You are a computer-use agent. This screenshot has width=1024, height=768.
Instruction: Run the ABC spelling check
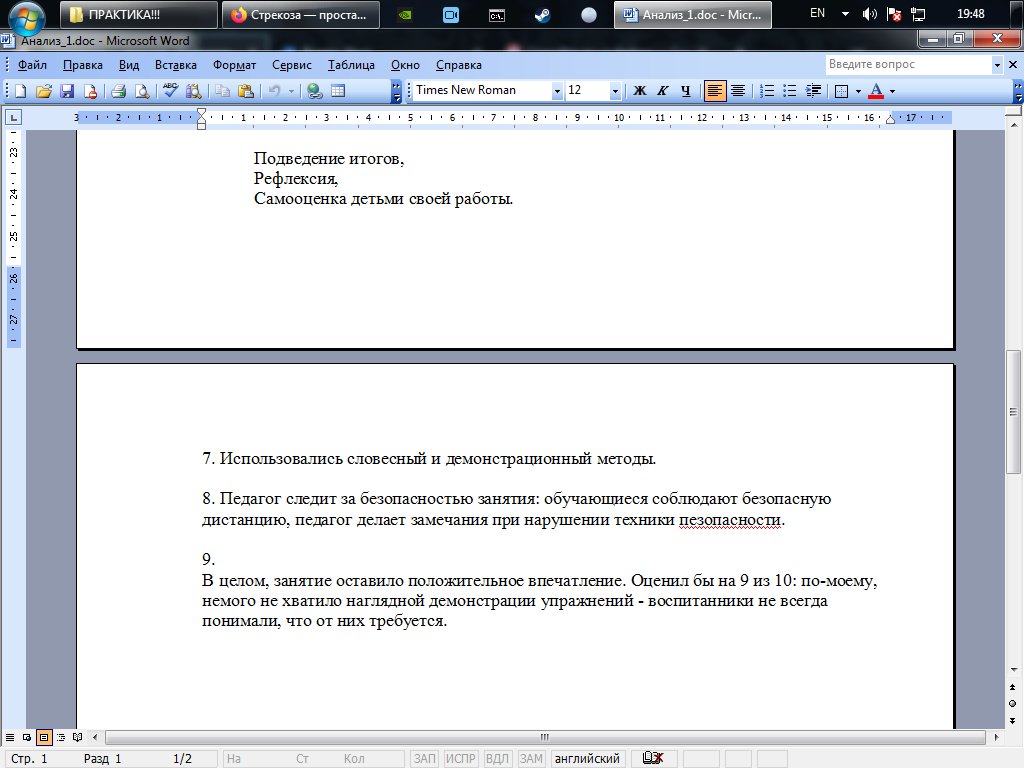click(170, 91)
